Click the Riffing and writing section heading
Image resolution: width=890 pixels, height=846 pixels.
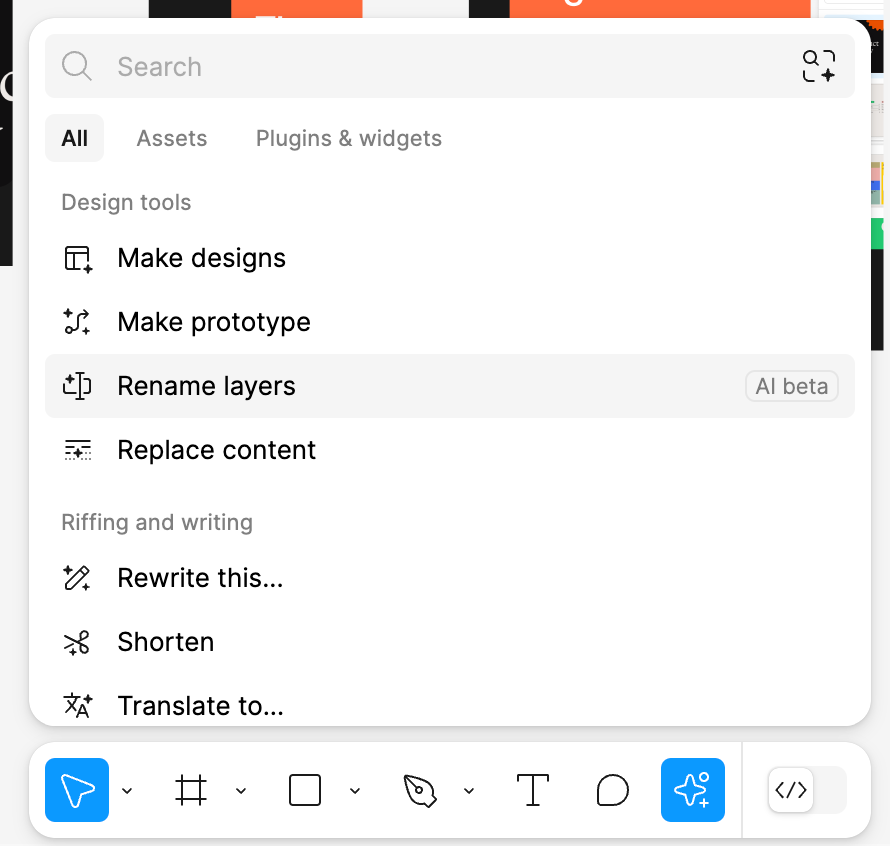tap(157, 522)
